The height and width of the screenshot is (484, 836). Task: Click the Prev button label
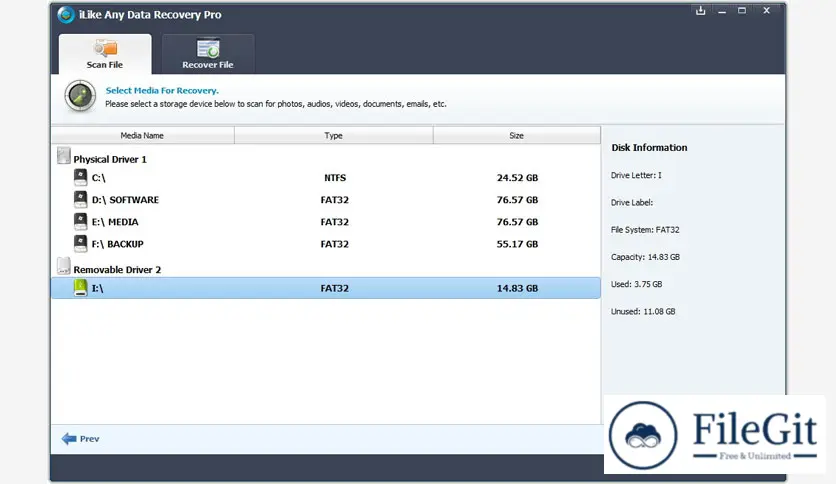pyautogui.click(x=90, y=439)
